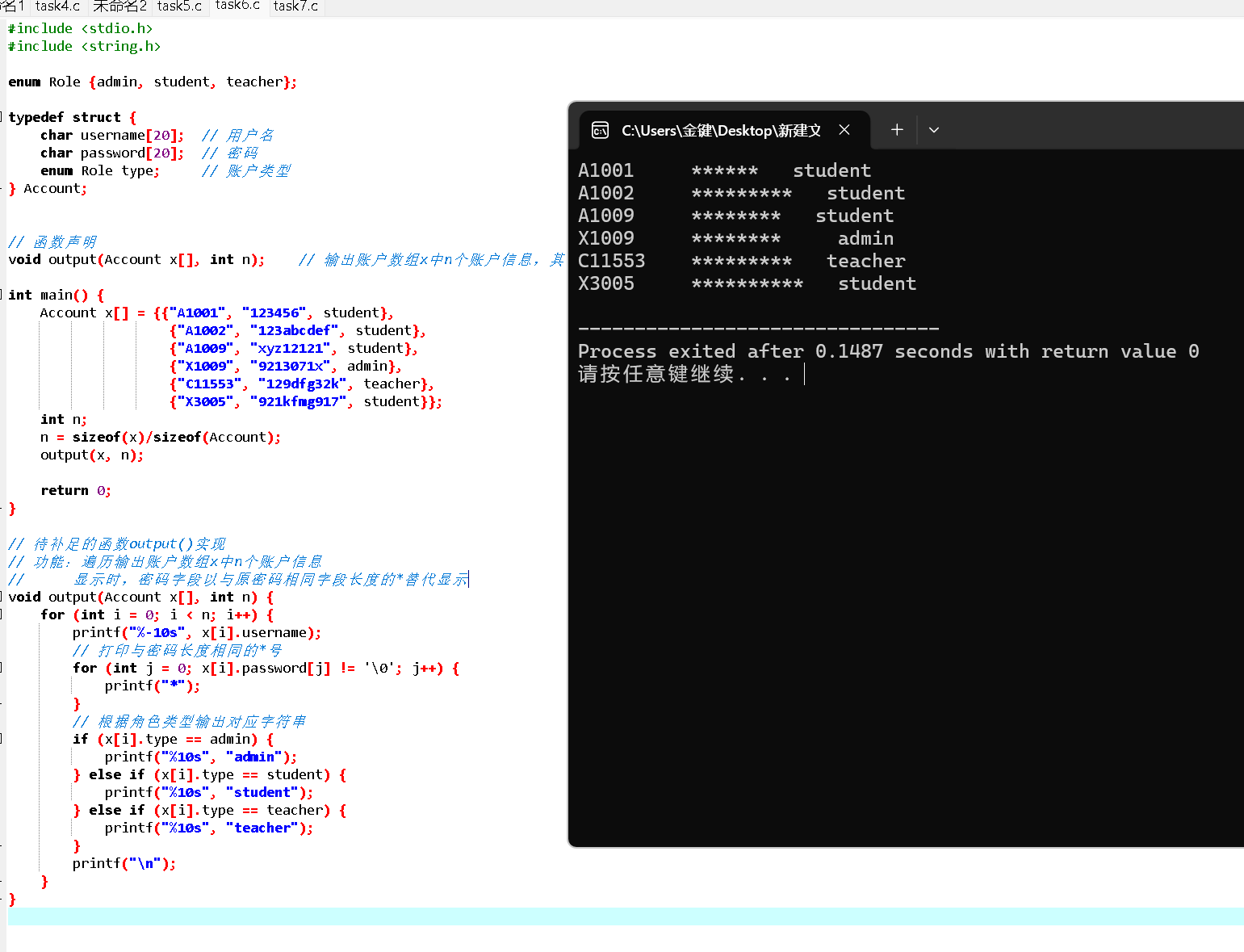This screenshot has height=952, width=1244.
Task: Click the printf("*"); line
Action: click(153, 686)
